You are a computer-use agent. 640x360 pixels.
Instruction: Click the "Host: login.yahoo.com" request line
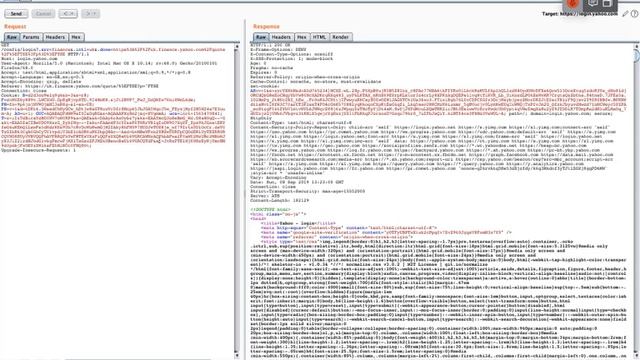click(29, 59)
